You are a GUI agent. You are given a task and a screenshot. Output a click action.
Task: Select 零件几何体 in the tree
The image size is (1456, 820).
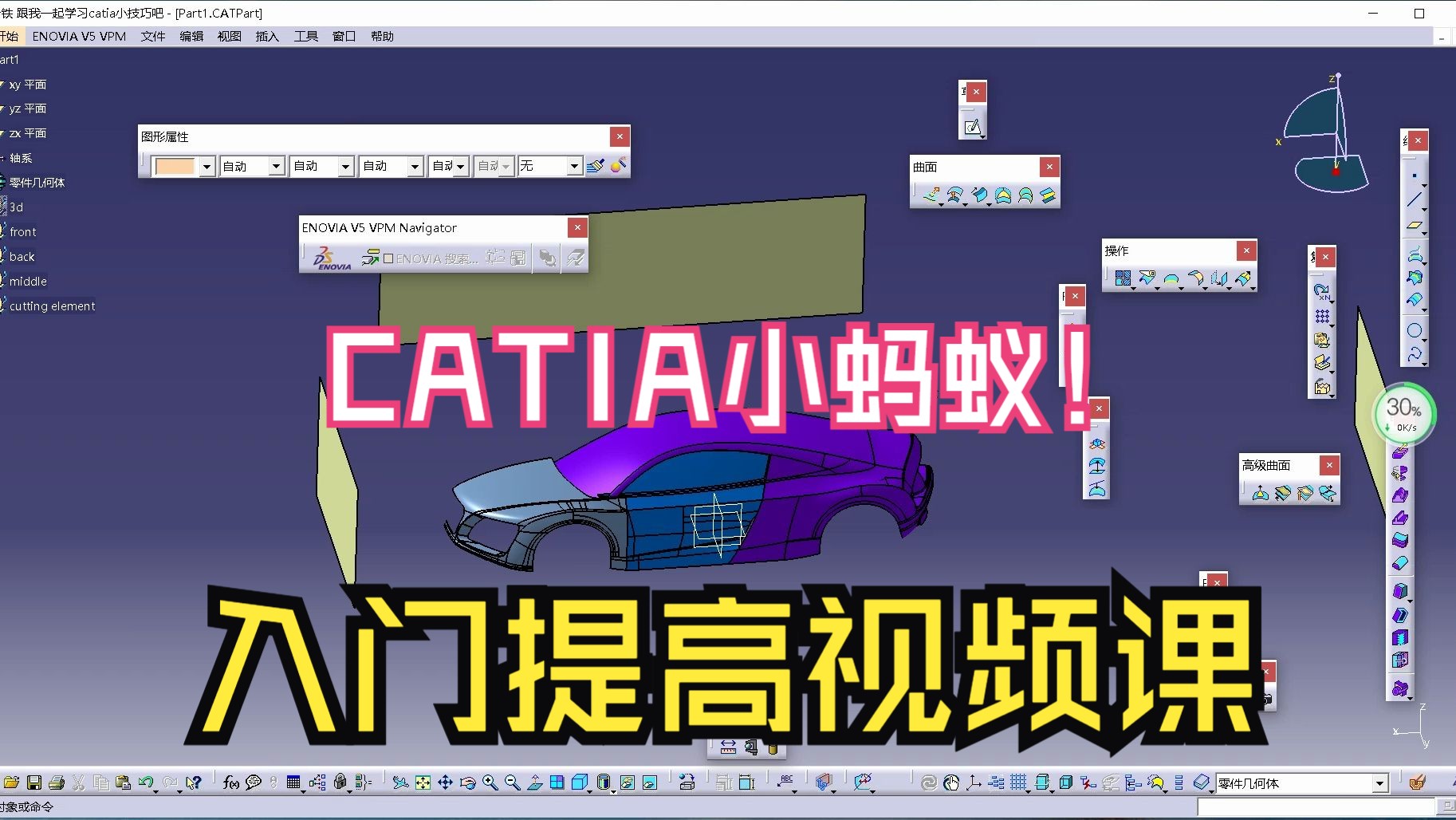37,183
